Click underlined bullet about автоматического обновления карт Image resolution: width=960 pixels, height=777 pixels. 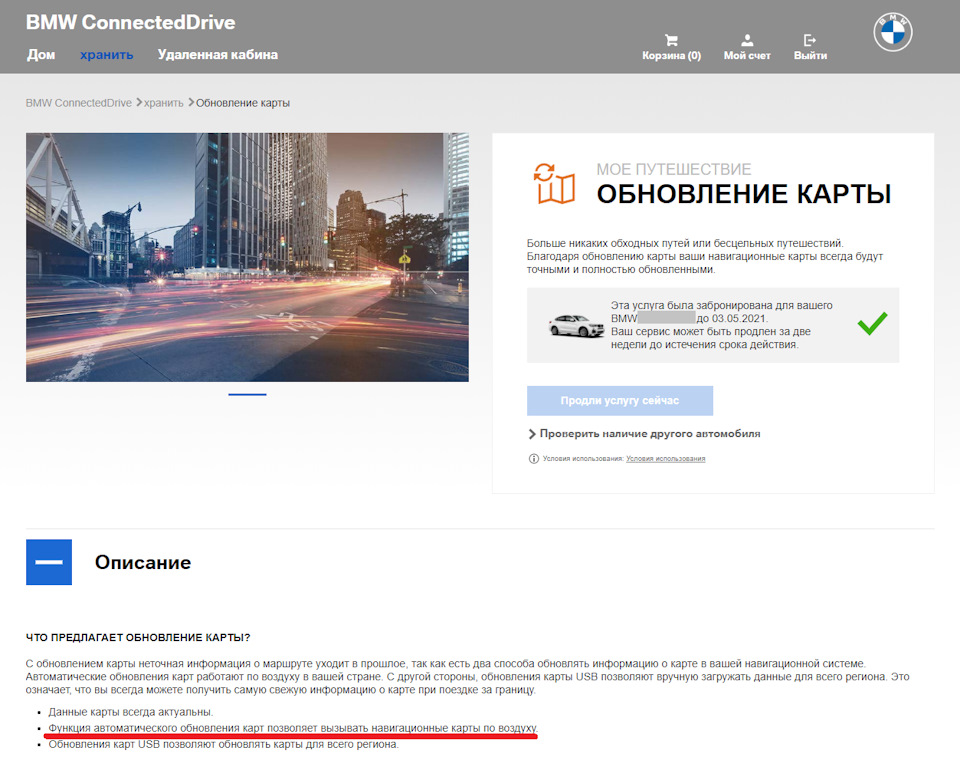click(293, 728)
